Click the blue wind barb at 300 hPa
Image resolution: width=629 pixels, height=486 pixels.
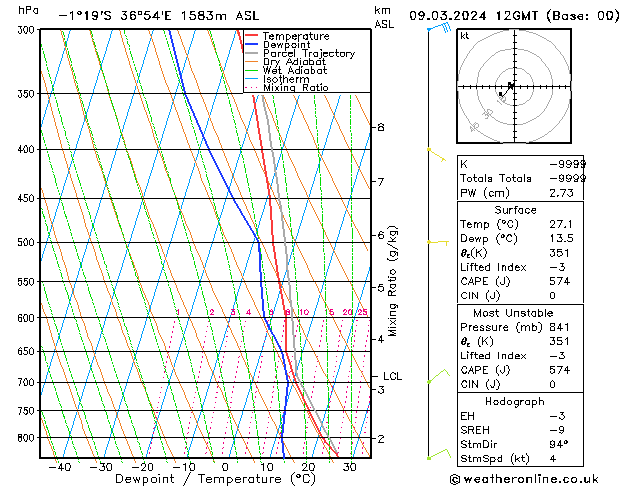click(439, 28)
